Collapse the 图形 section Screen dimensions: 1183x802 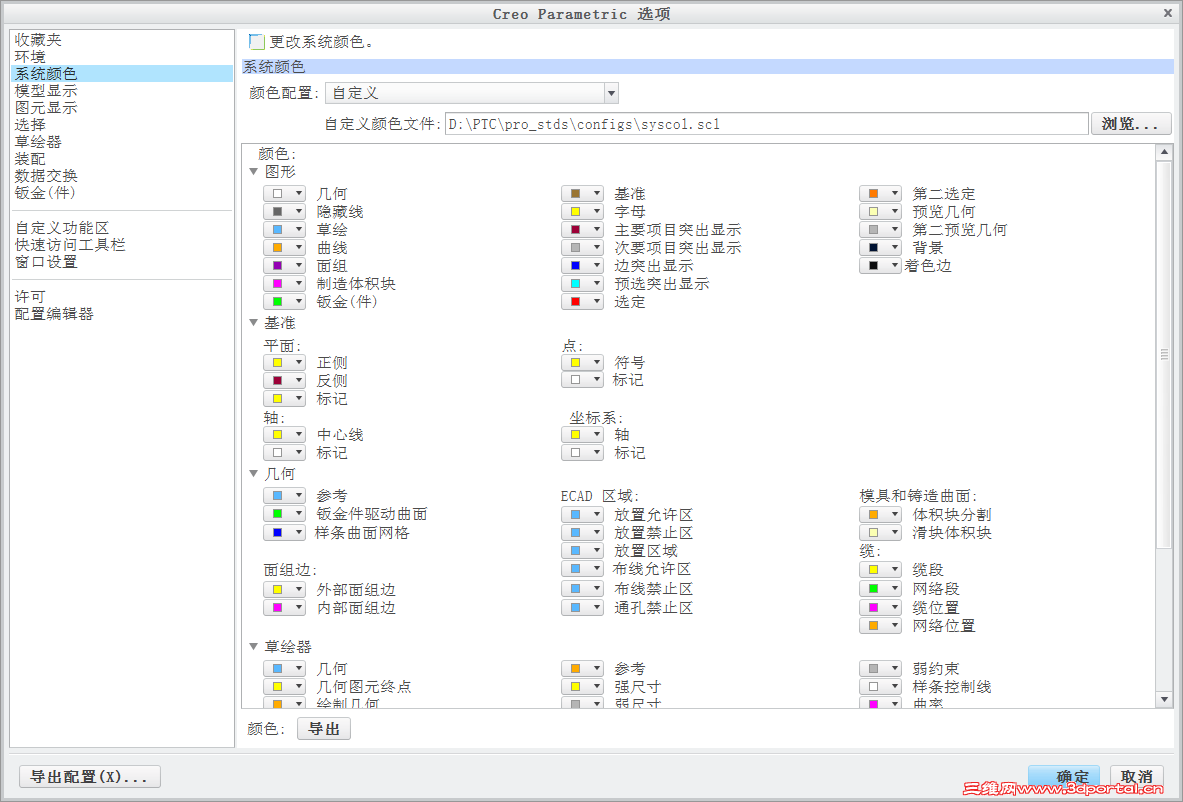pos(254,171)
